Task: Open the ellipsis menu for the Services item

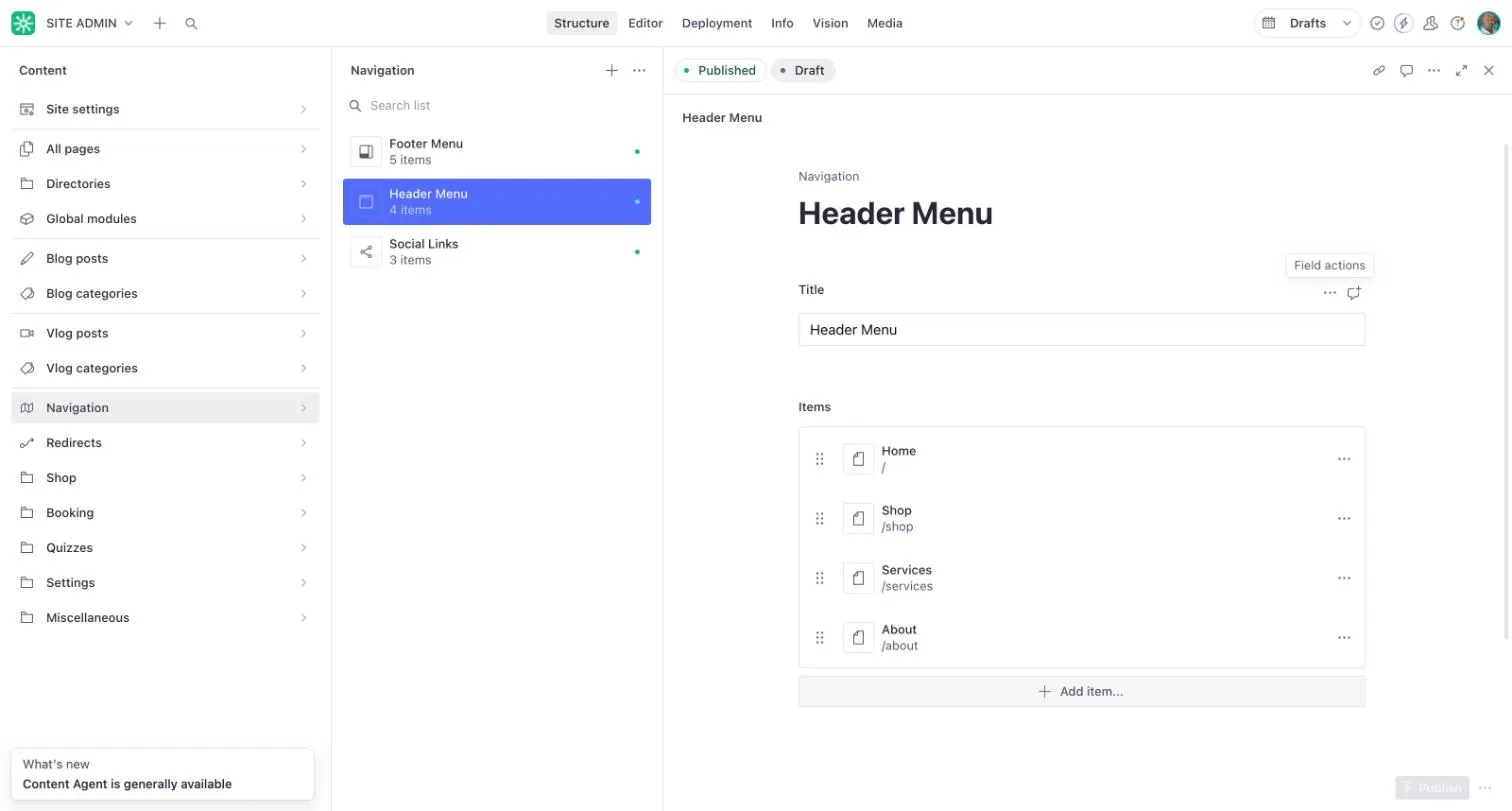Action: [x=1344, y=578]
